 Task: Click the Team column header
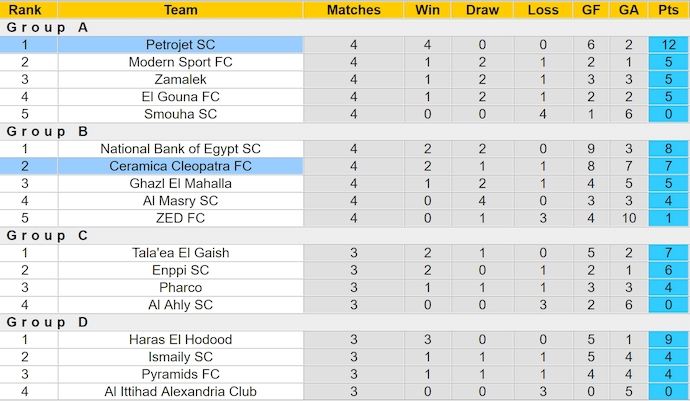180,10
